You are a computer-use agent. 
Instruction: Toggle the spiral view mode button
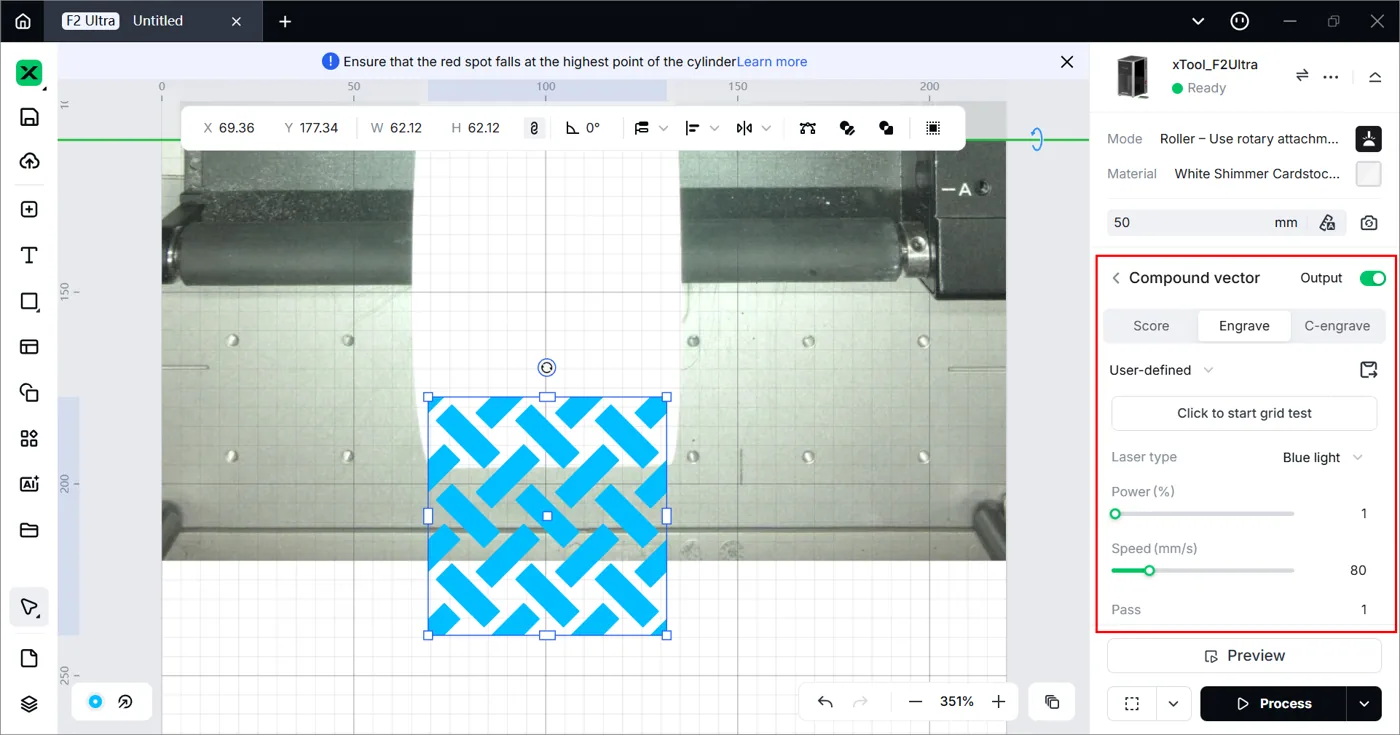126,702
